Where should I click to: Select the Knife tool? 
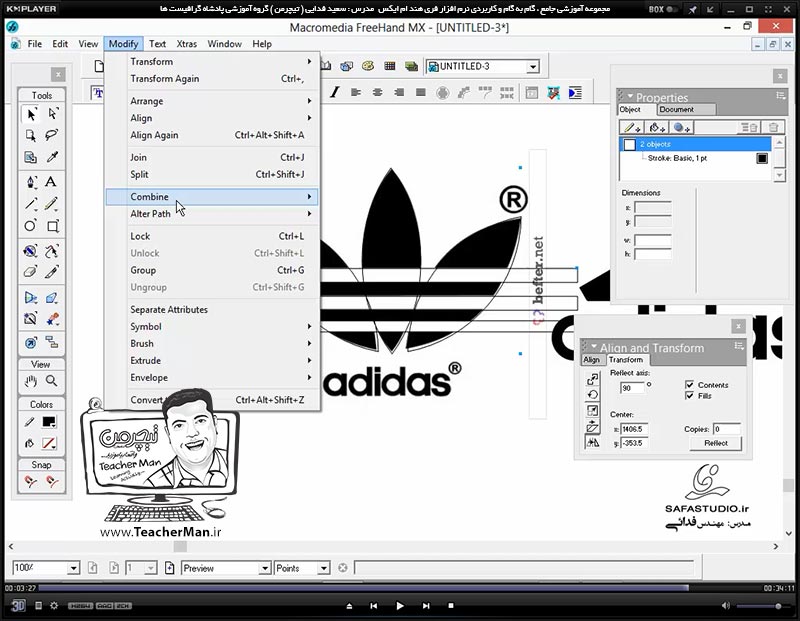click(x=51, y=272)
